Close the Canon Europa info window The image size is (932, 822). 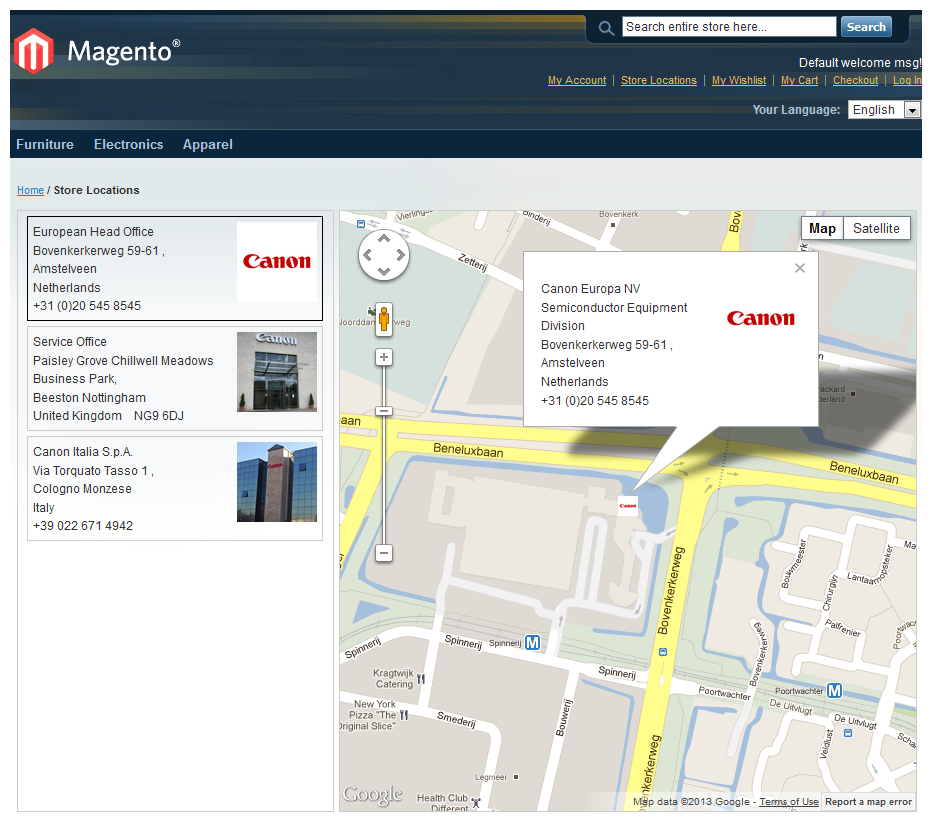click(x=800, y=268)
